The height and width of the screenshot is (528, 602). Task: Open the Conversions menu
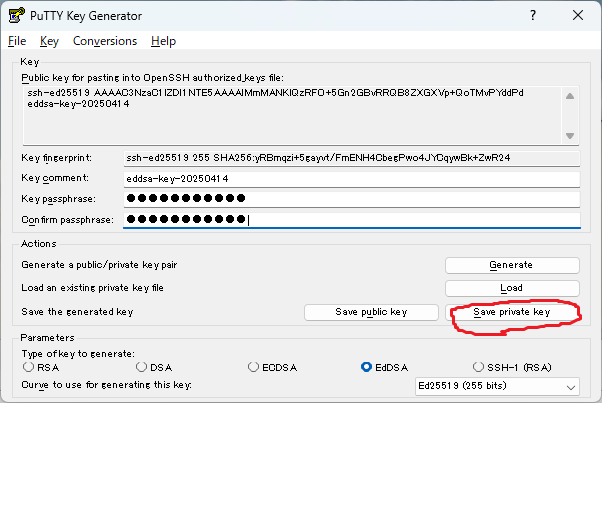tap(105, 41)
